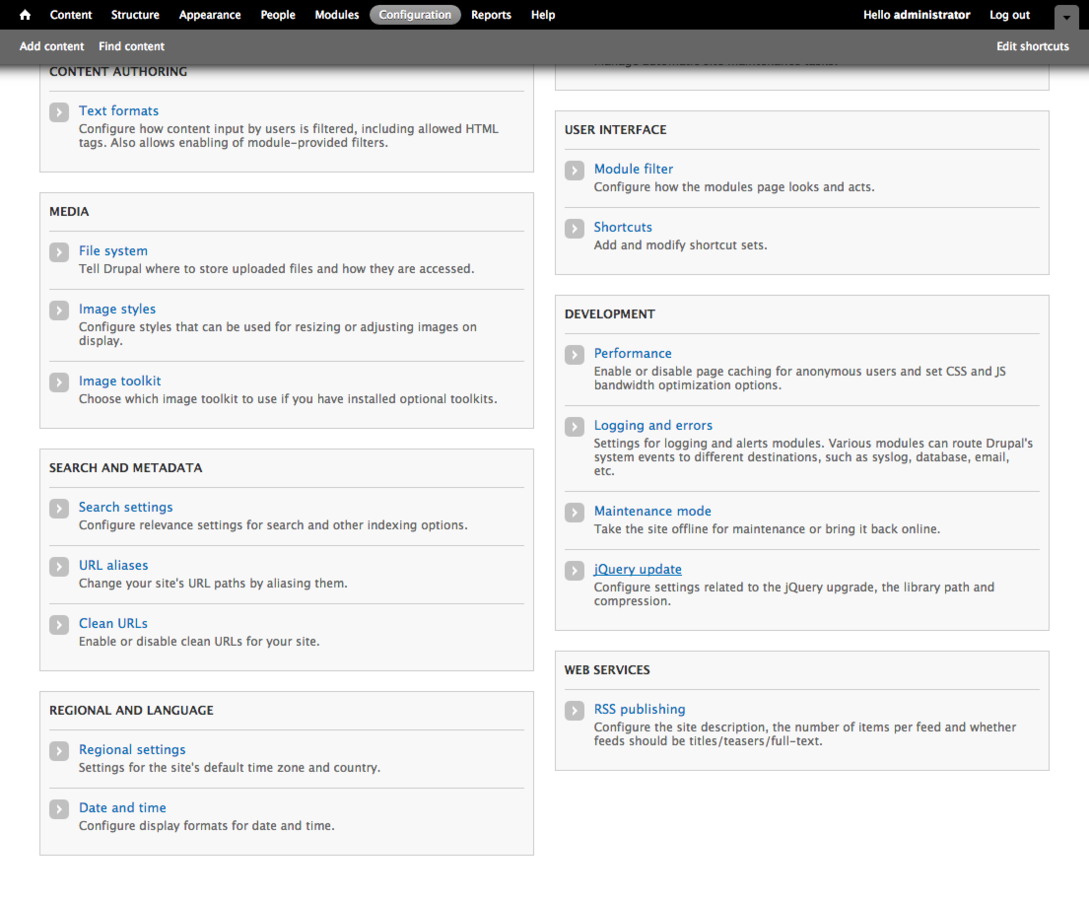Open Regional settings page
Image resolution: width=1089 pixels, height=900 pixels.
click(132, 749)
